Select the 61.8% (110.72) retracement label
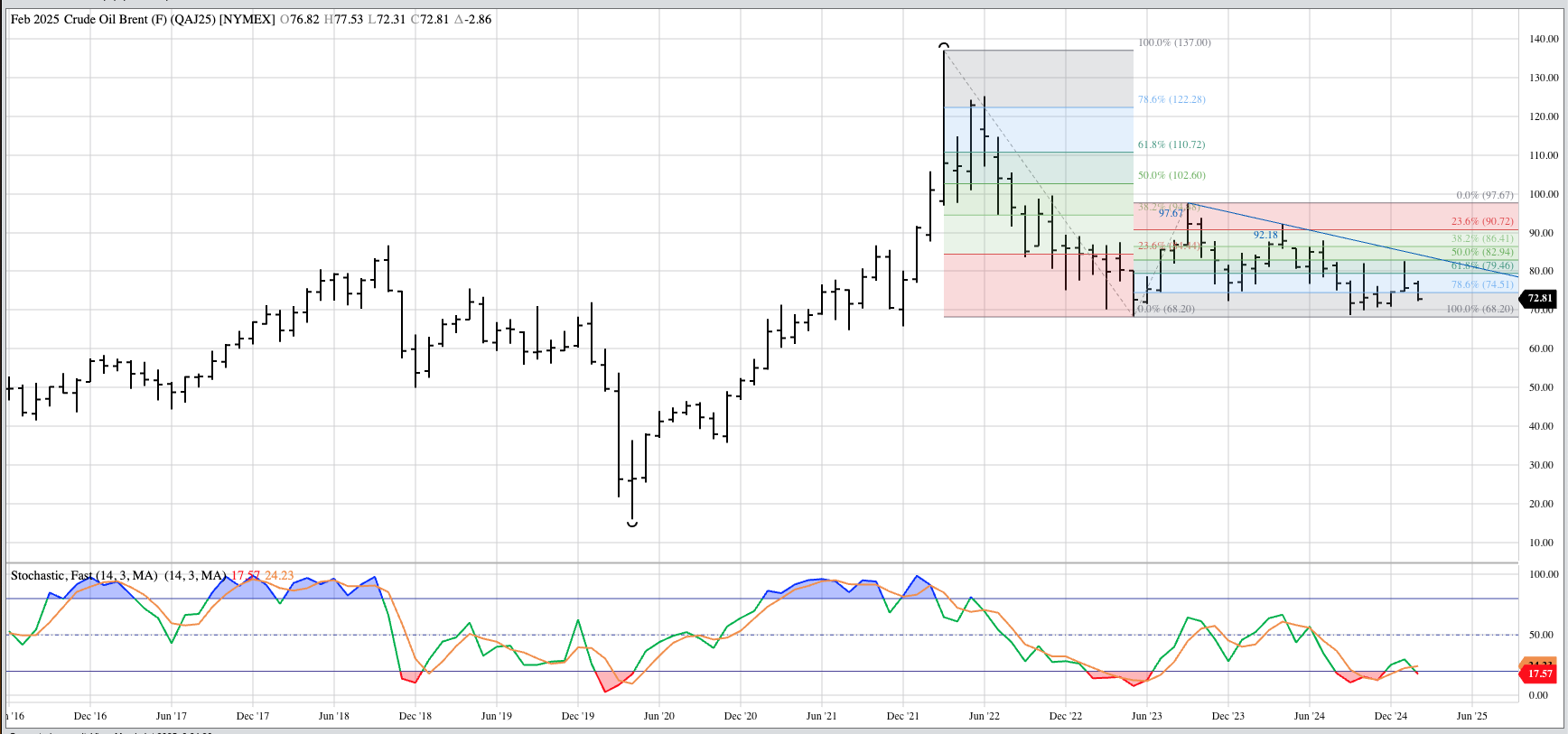This screenshot has width=1568, height=734. [x=1171, y=144]
